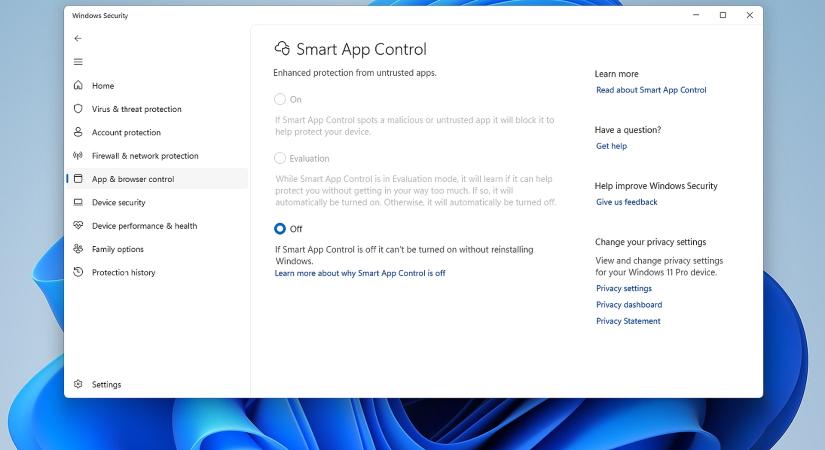
Task: Click 'Learn more' heading text
Action: pyautogui.click(x=617, y=74)
